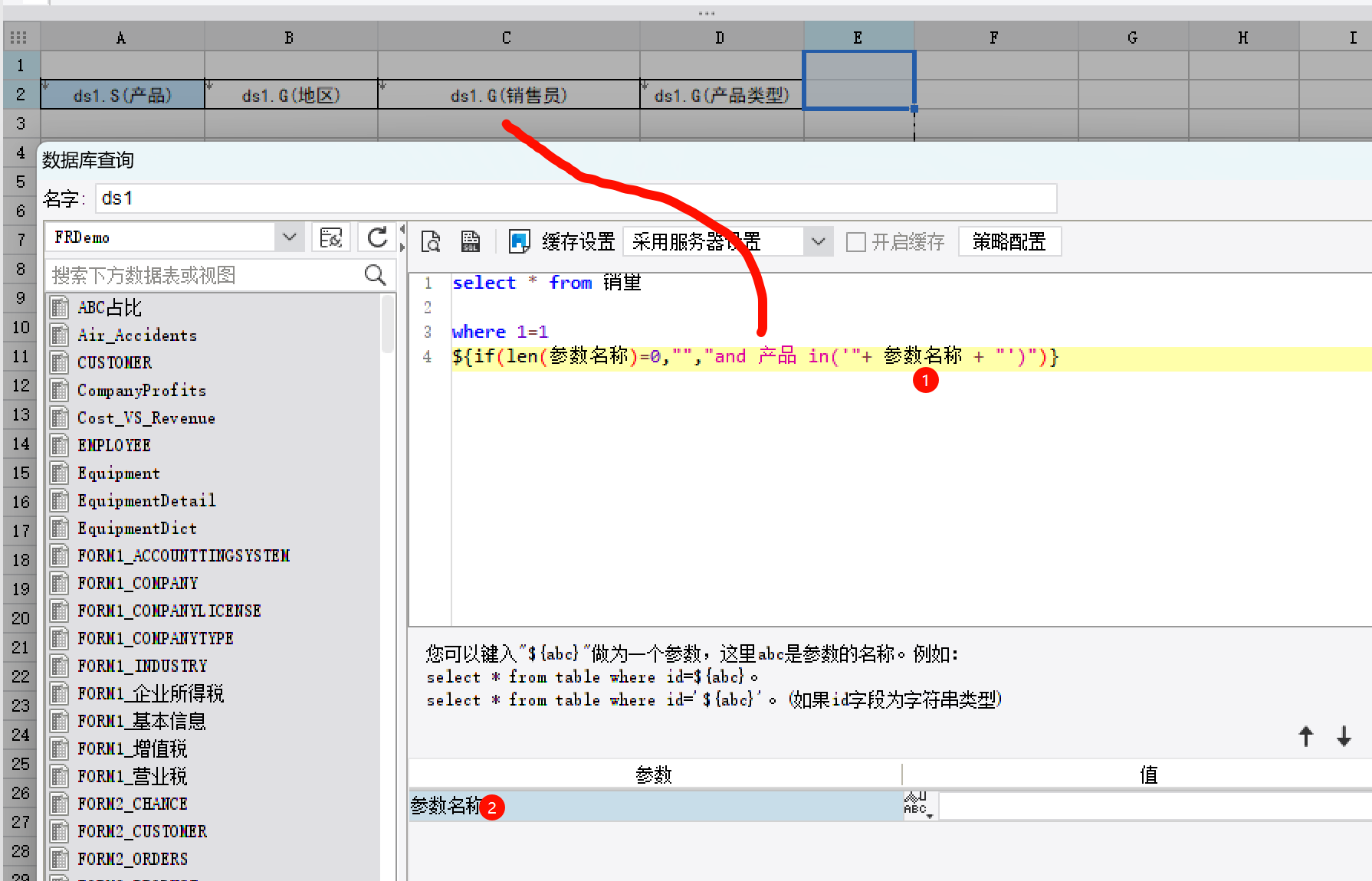Select the FORM1_企业所得税 table
Viewport: 1372px width, 881px height.
click(x=151, y=693)
